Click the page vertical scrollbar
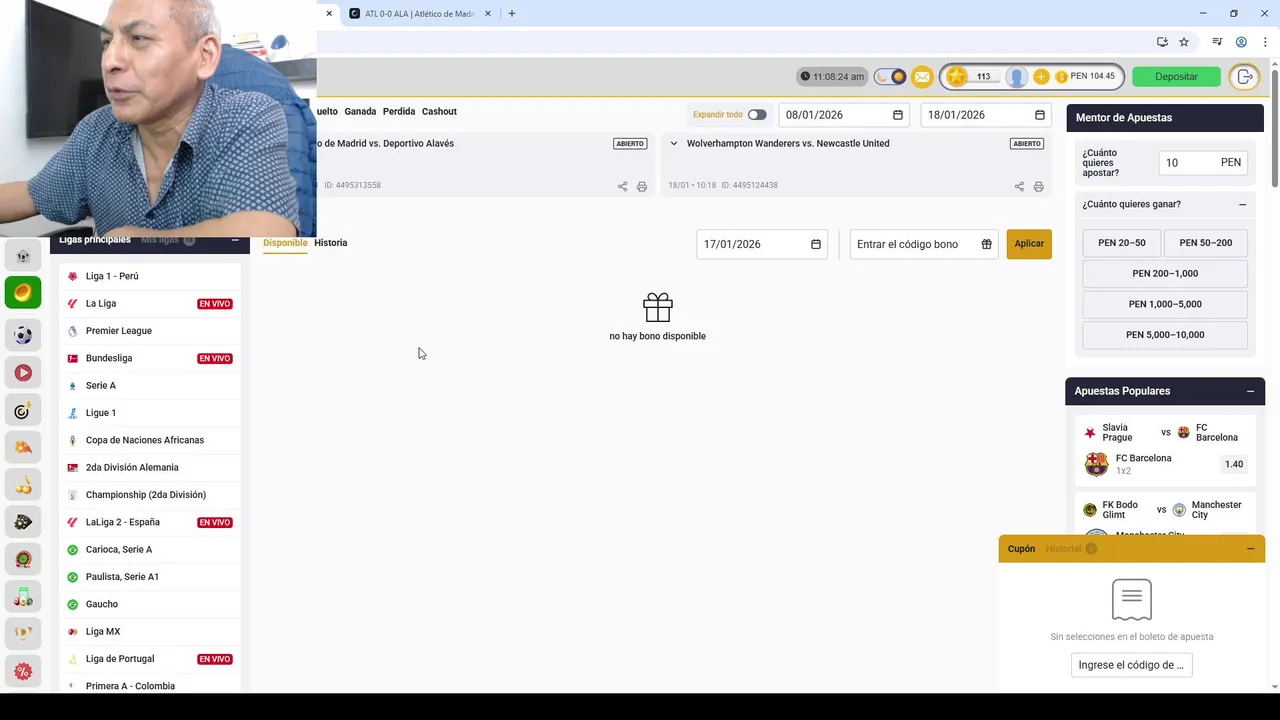Viewport: 1280px width, 720px height. pos(1274,125)
